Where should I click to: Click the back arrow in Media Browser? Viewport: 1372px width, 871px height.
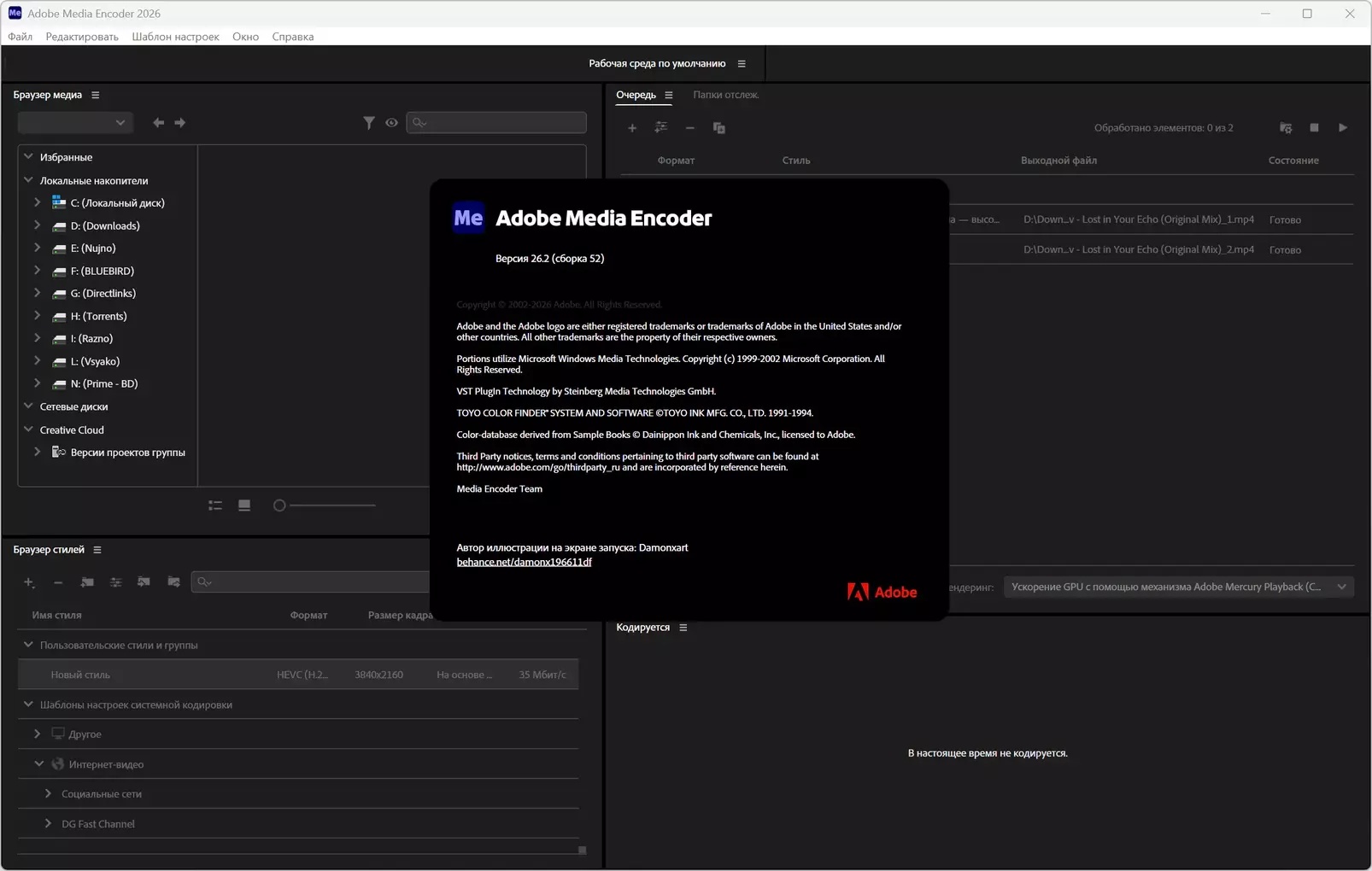point(158,123)
